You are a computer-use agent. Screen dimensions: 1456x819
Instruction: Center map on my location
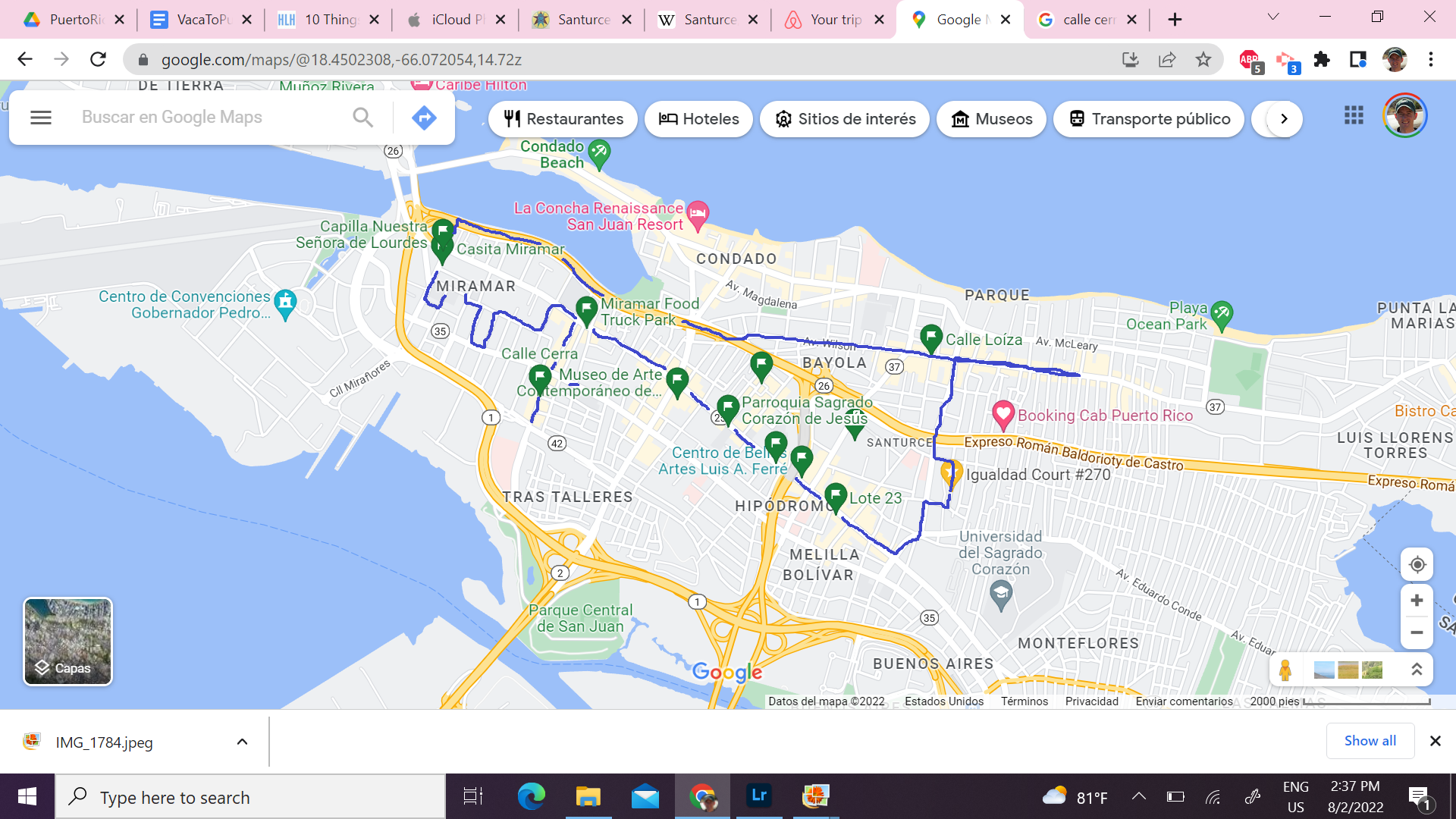point(1417,565)
